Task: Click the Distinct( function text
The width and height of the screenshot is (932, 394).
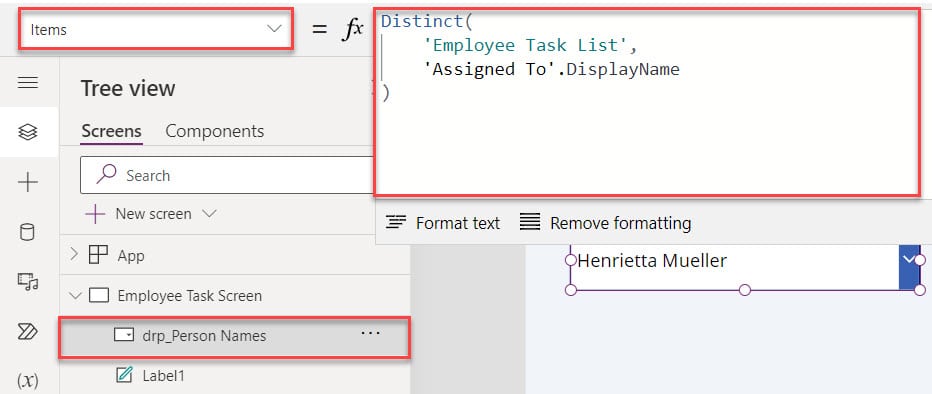Action: [426, 21]
